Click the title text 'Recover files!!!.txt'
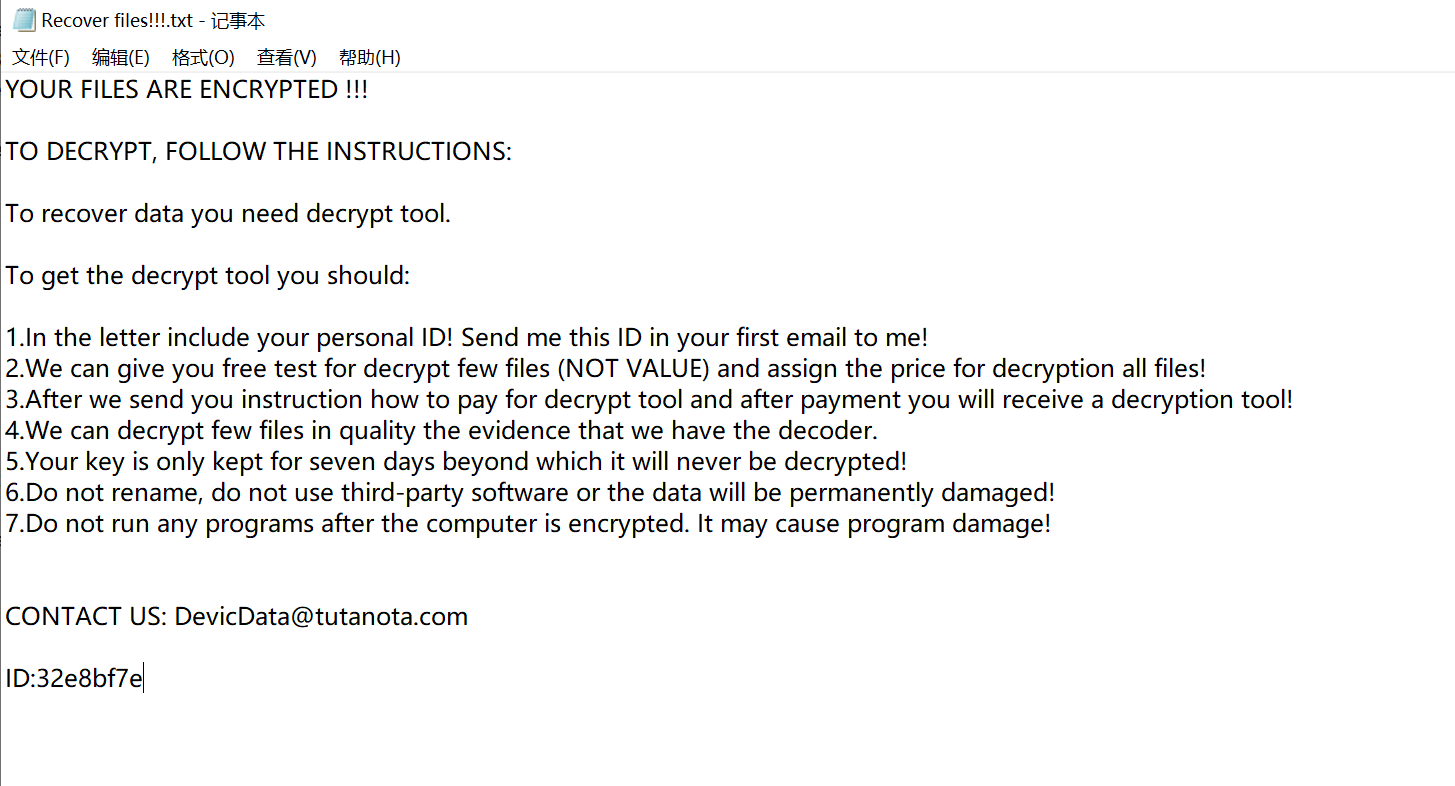The image size is (1455, 786). [x=117, y=21]
